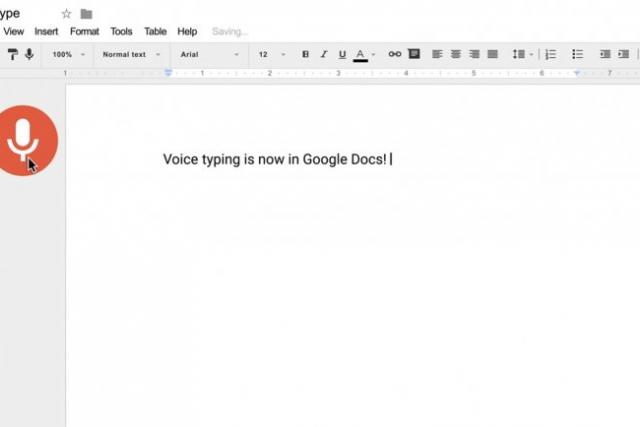640x427 pixels.
Task: Insert a bulleted list
Action: (x=577, y=54)
